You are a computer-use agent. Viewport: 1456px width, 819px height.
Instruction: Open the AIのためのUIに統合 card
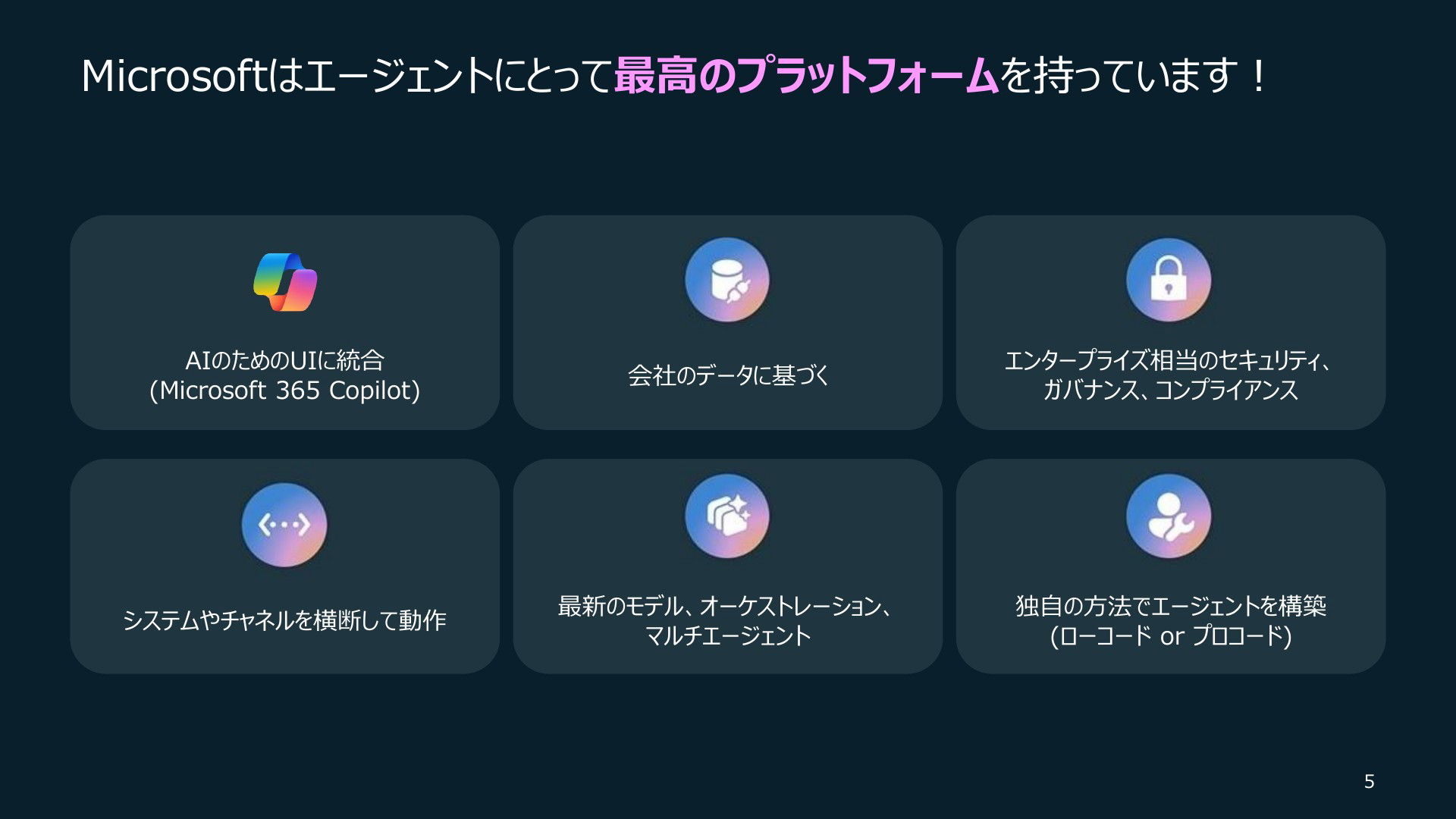click(x=285, y=322)
